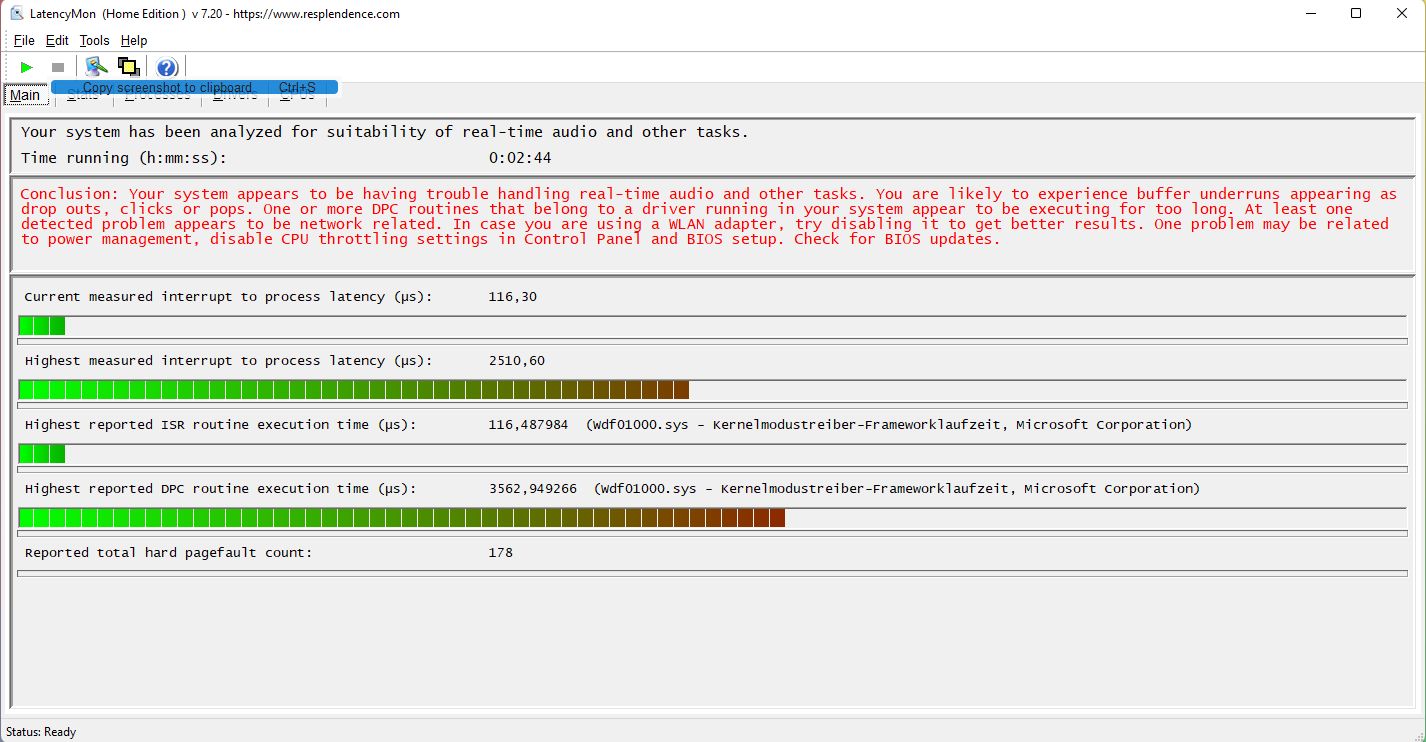Screen dimensions: 1426x742
Task: Open help via blue question mark icon
Action: pyautogui.click(x=167, y=67)
